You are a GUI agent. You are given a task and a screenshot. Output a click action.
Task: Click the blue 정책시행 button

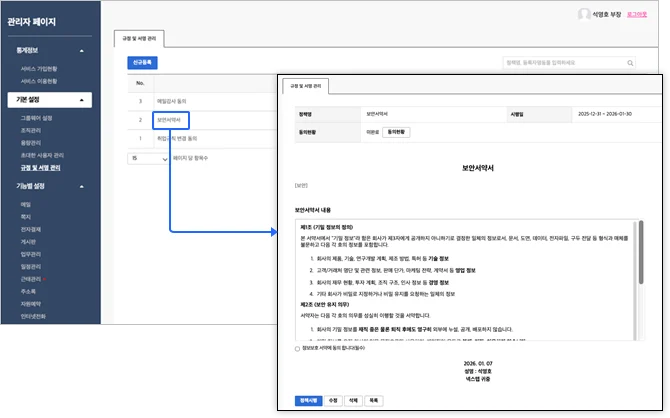click(309, 399)
